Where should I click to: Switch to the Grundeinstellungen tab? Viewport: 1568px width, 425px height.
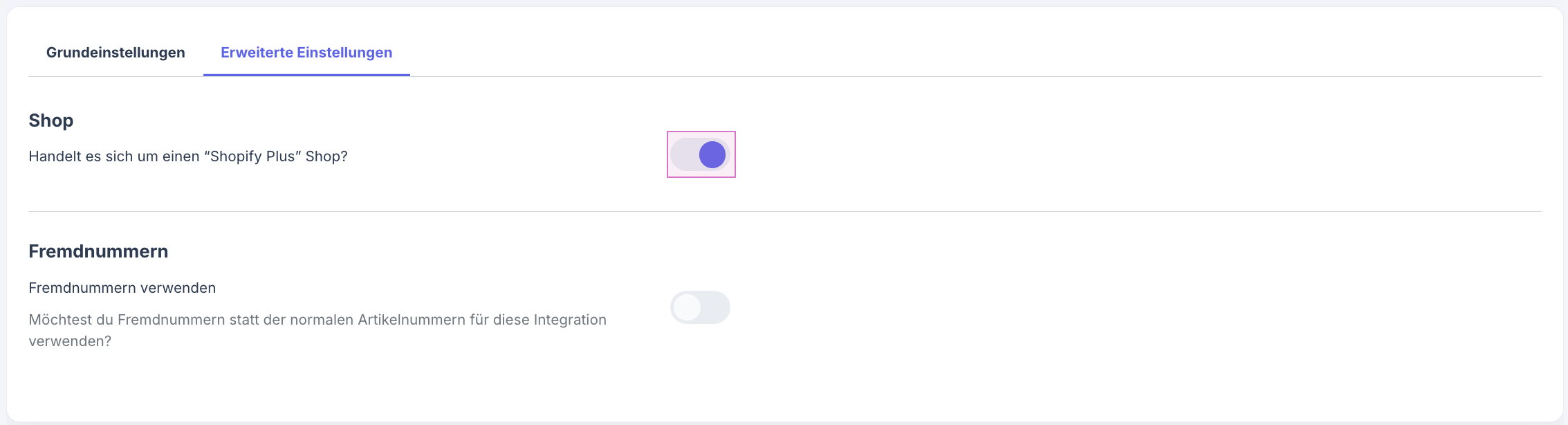click(x=116, y=53)
